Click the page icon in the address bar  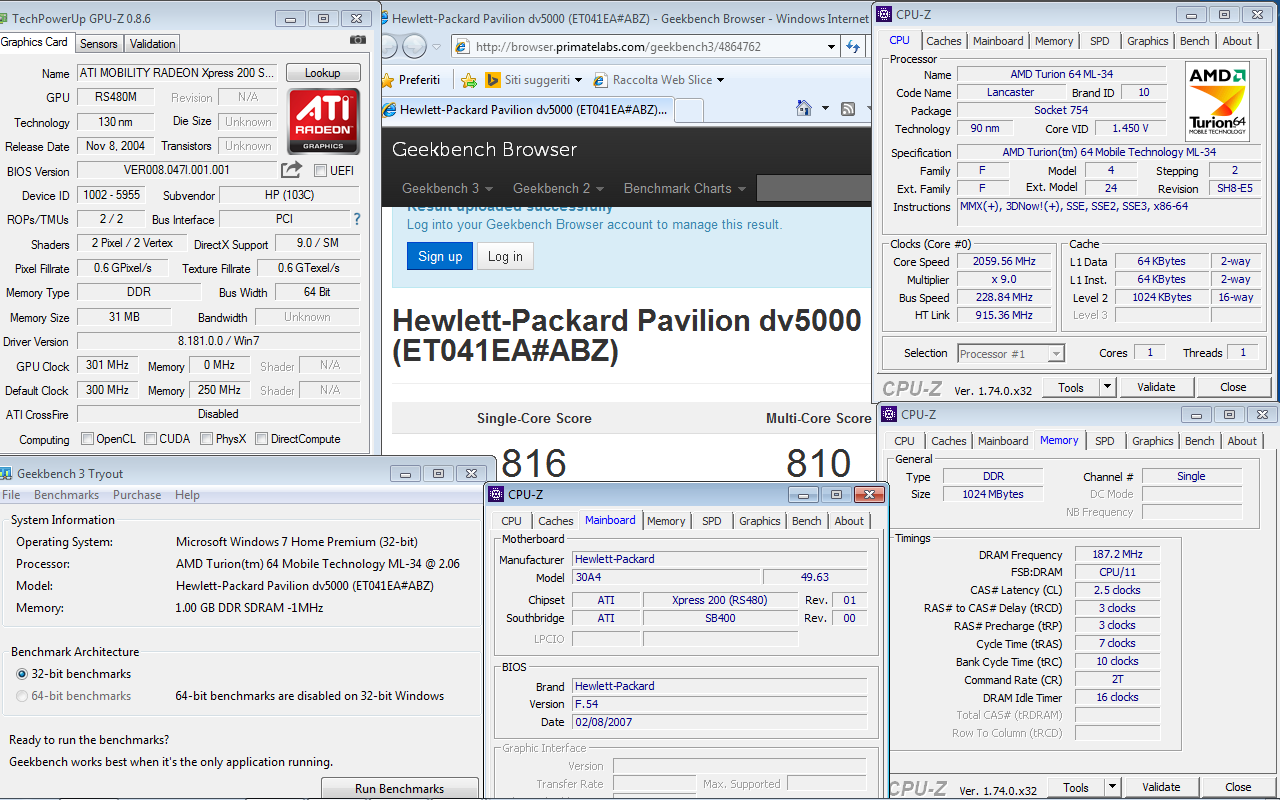pyautogui.click(x=461, y=46)
